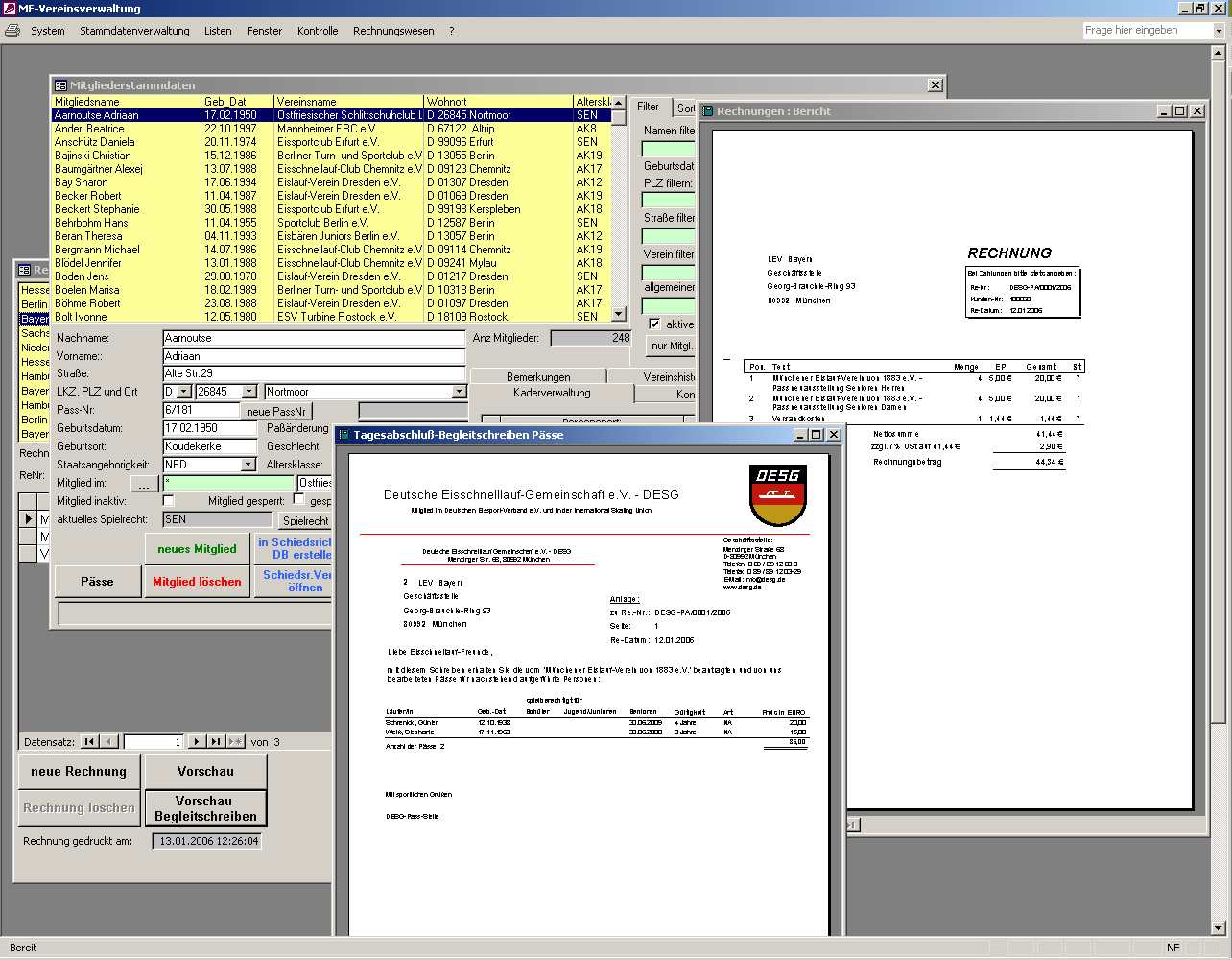Click the in Schiedsrichter DB erstellen button
Viewport: 1232px width, 960px height.
tap(294, 549)
